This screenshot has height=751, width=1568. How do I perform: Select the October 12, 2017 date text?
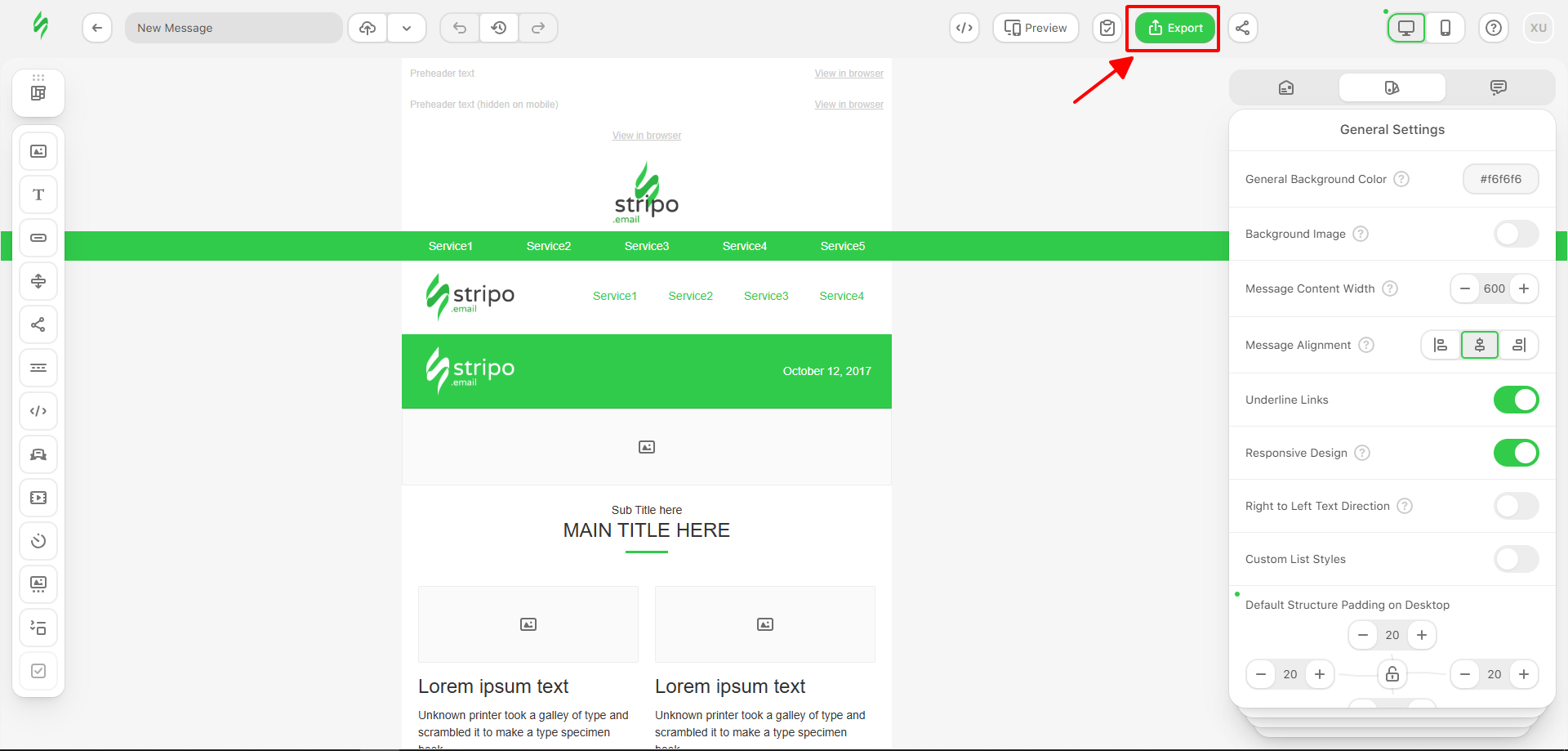point(826,371)
